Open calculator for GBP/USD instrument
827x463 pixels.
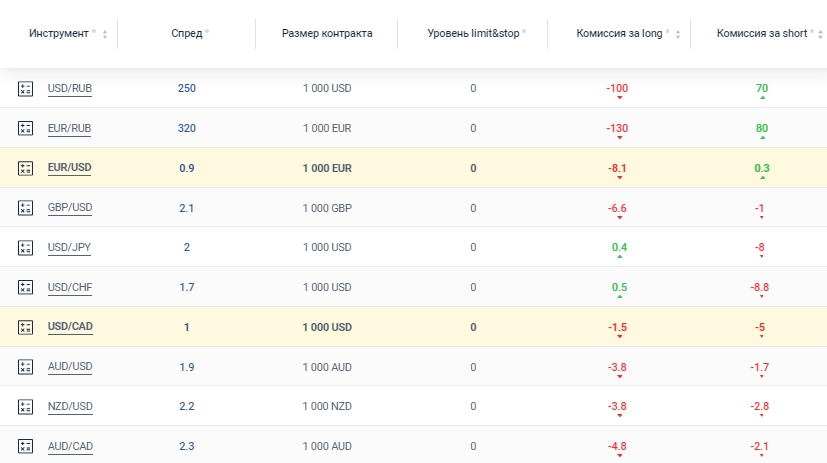[x=26, y=208]
